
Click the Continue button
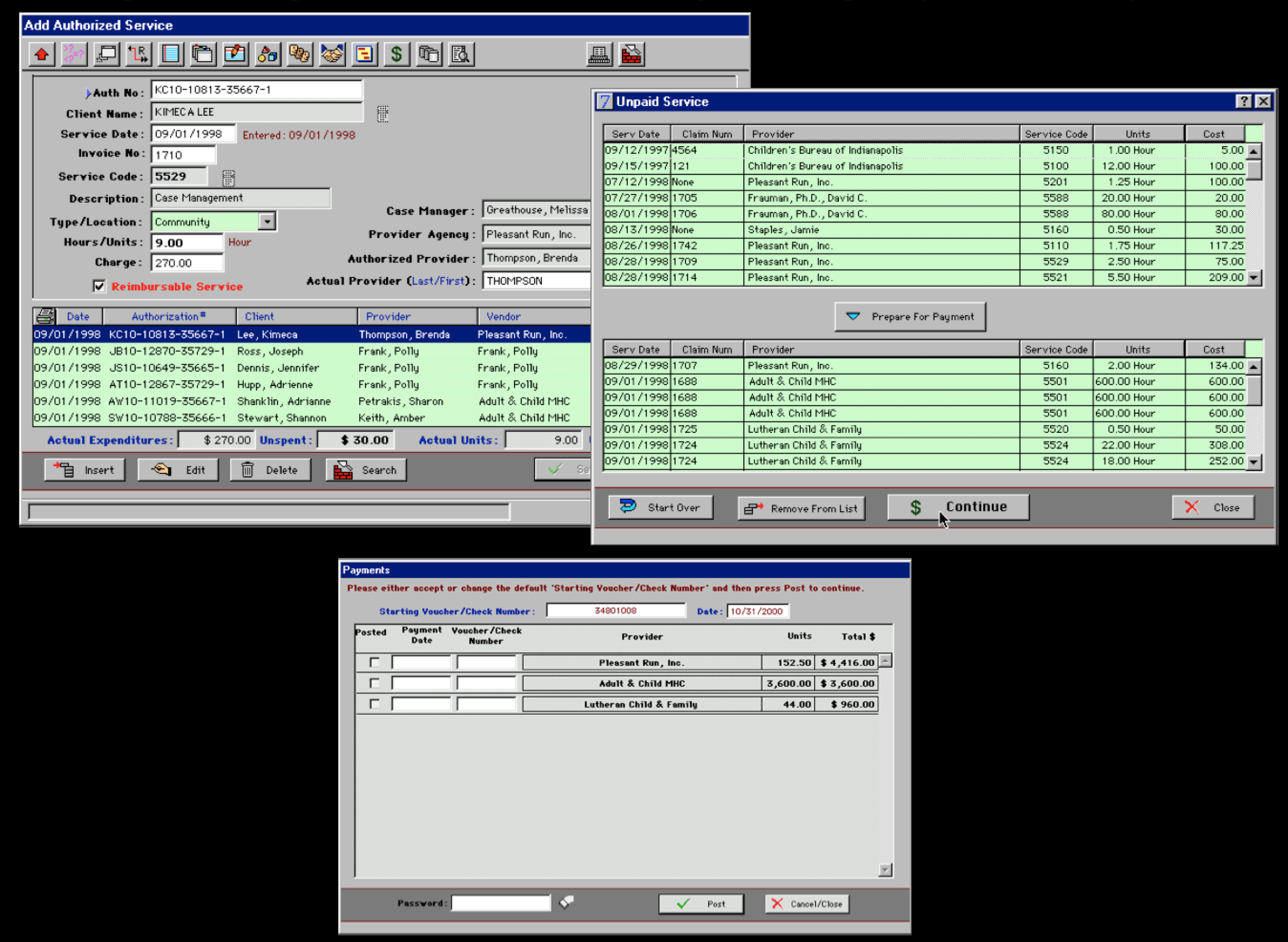click(958, 507)
